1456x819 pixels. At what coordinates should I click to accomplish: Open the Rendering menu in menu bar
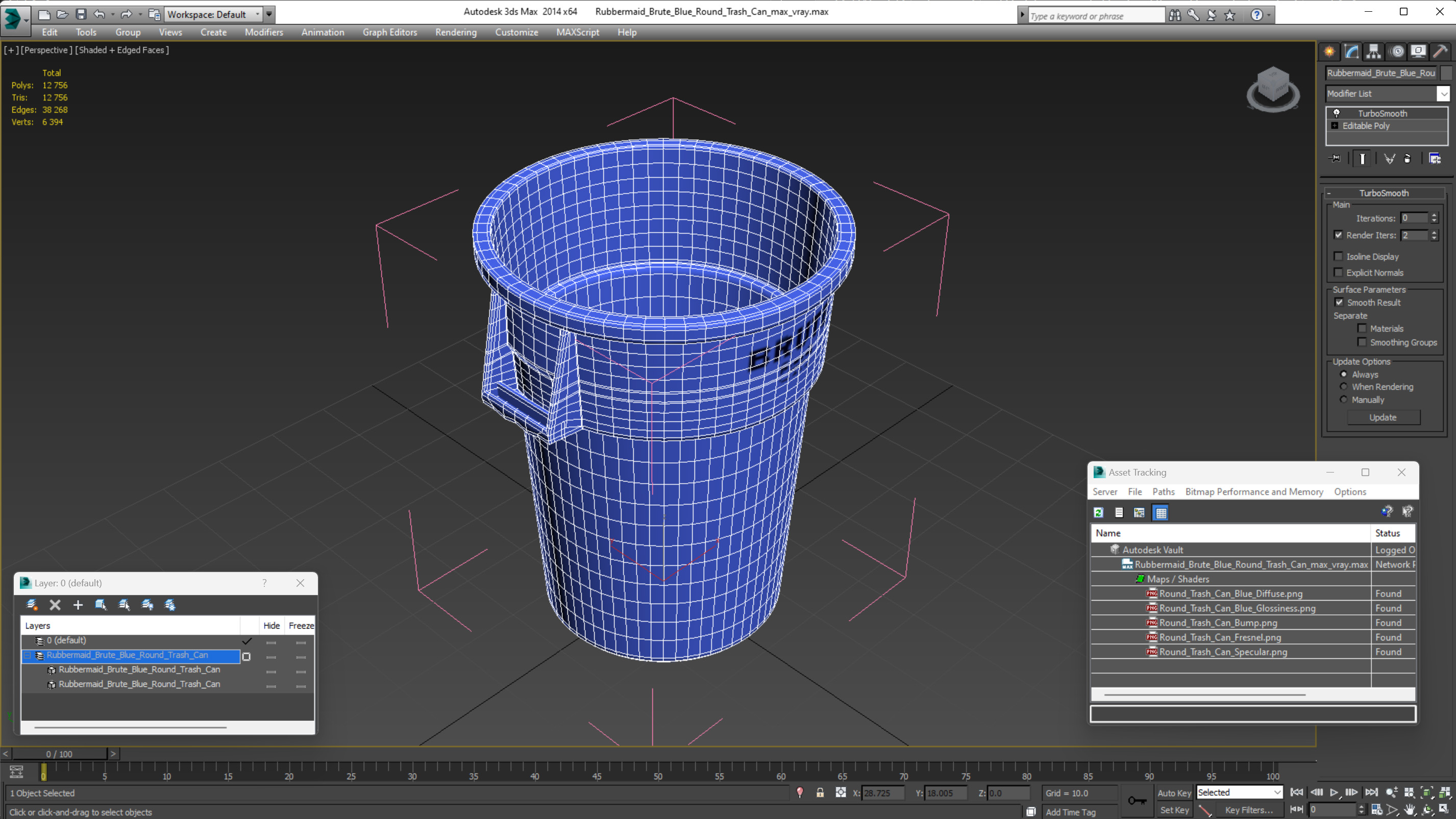coord(455,31)
